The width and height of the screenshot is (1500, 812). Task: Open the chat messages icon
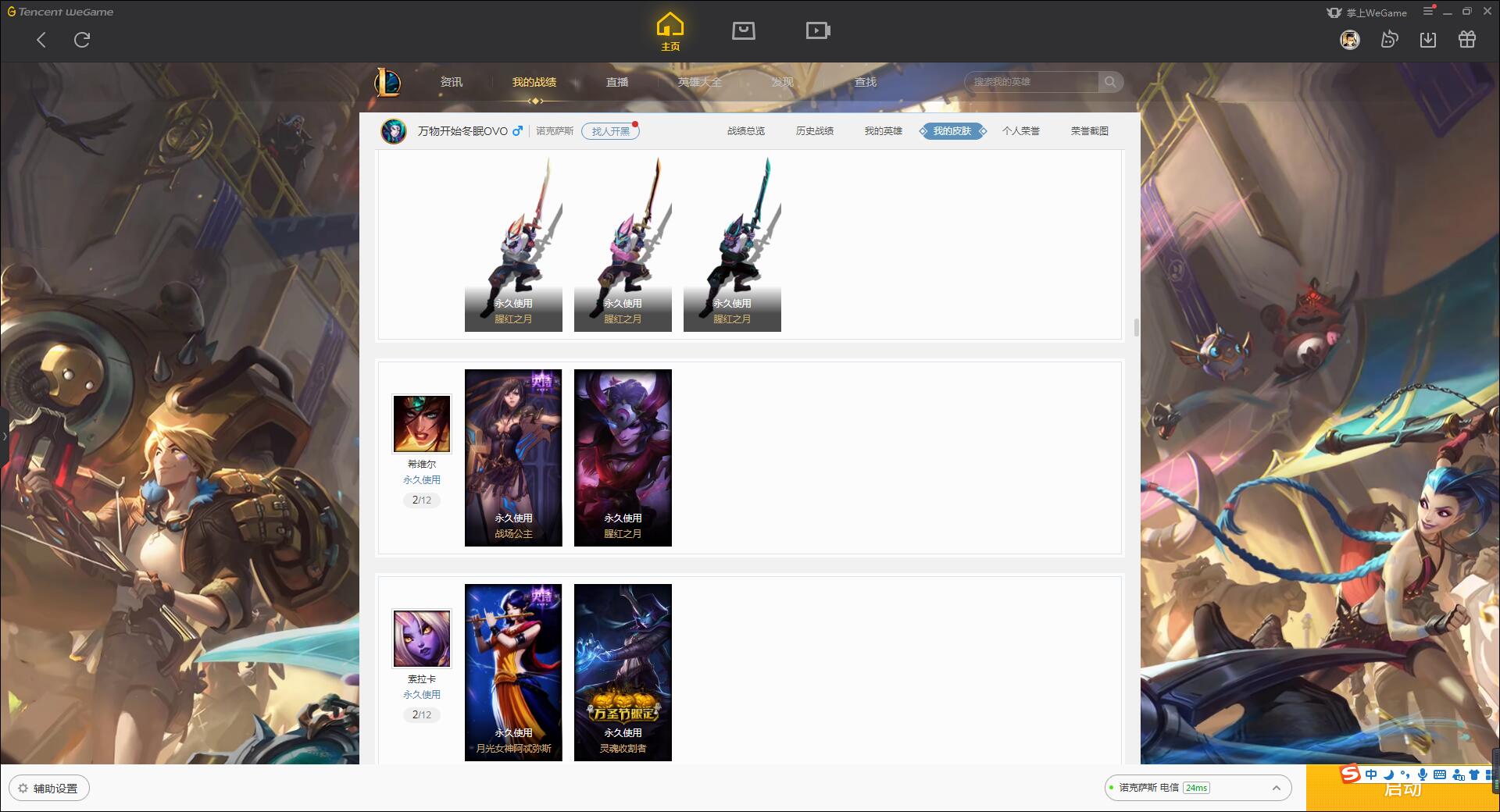click(1389, 39)
